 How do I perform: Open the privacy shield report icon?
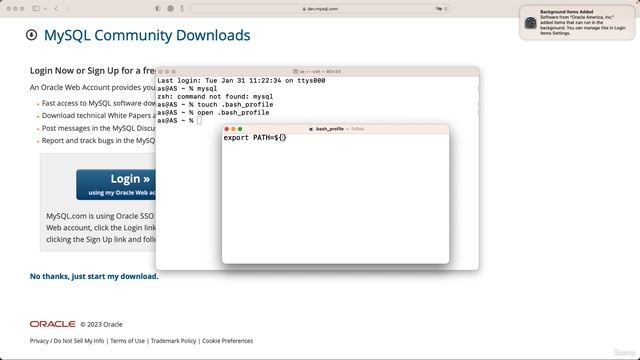[x=158, y=9]
